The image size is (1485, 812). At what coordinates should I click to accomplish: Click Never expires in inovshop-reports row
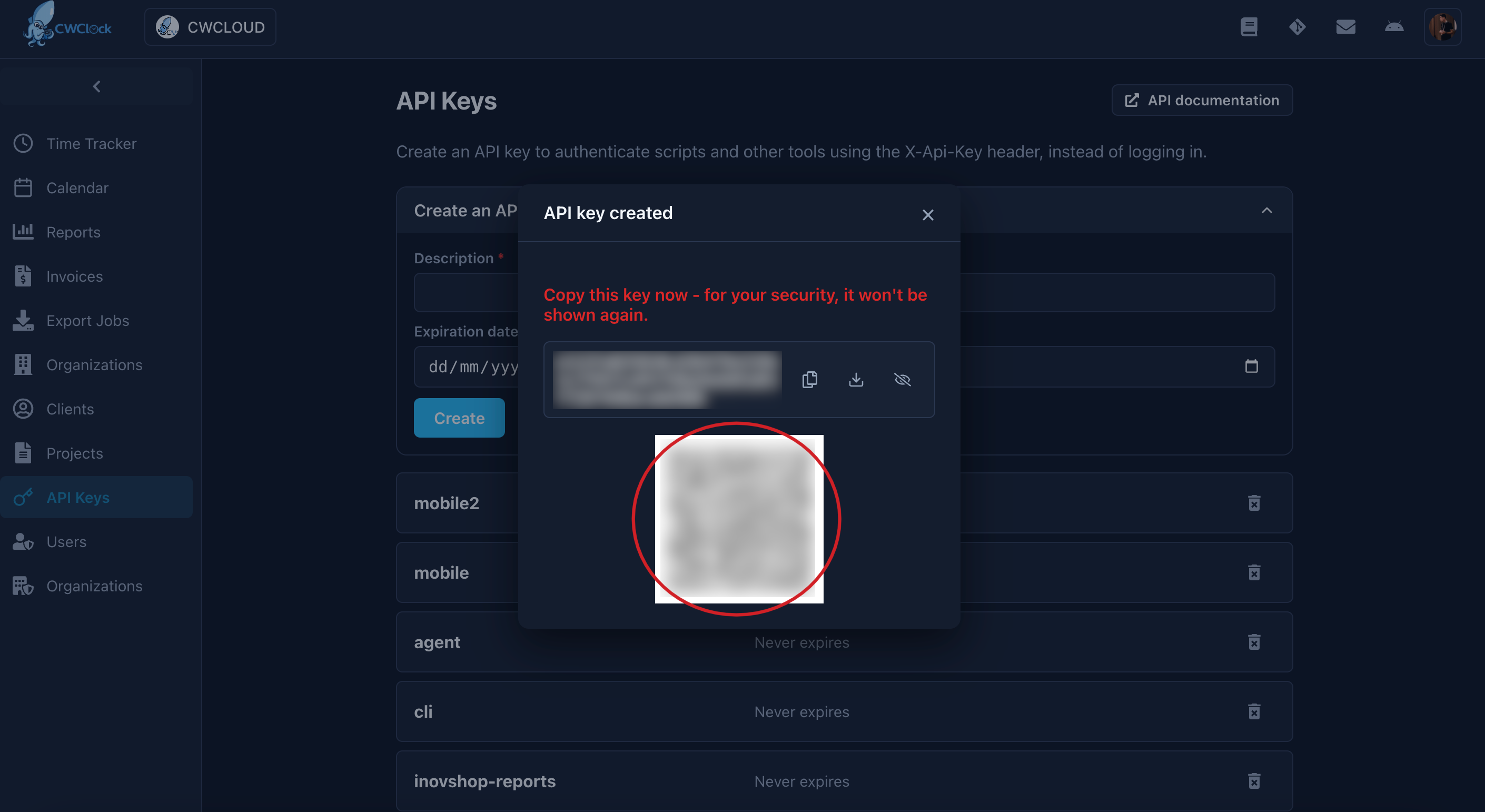pyautogui.click(x=802, y=781)
